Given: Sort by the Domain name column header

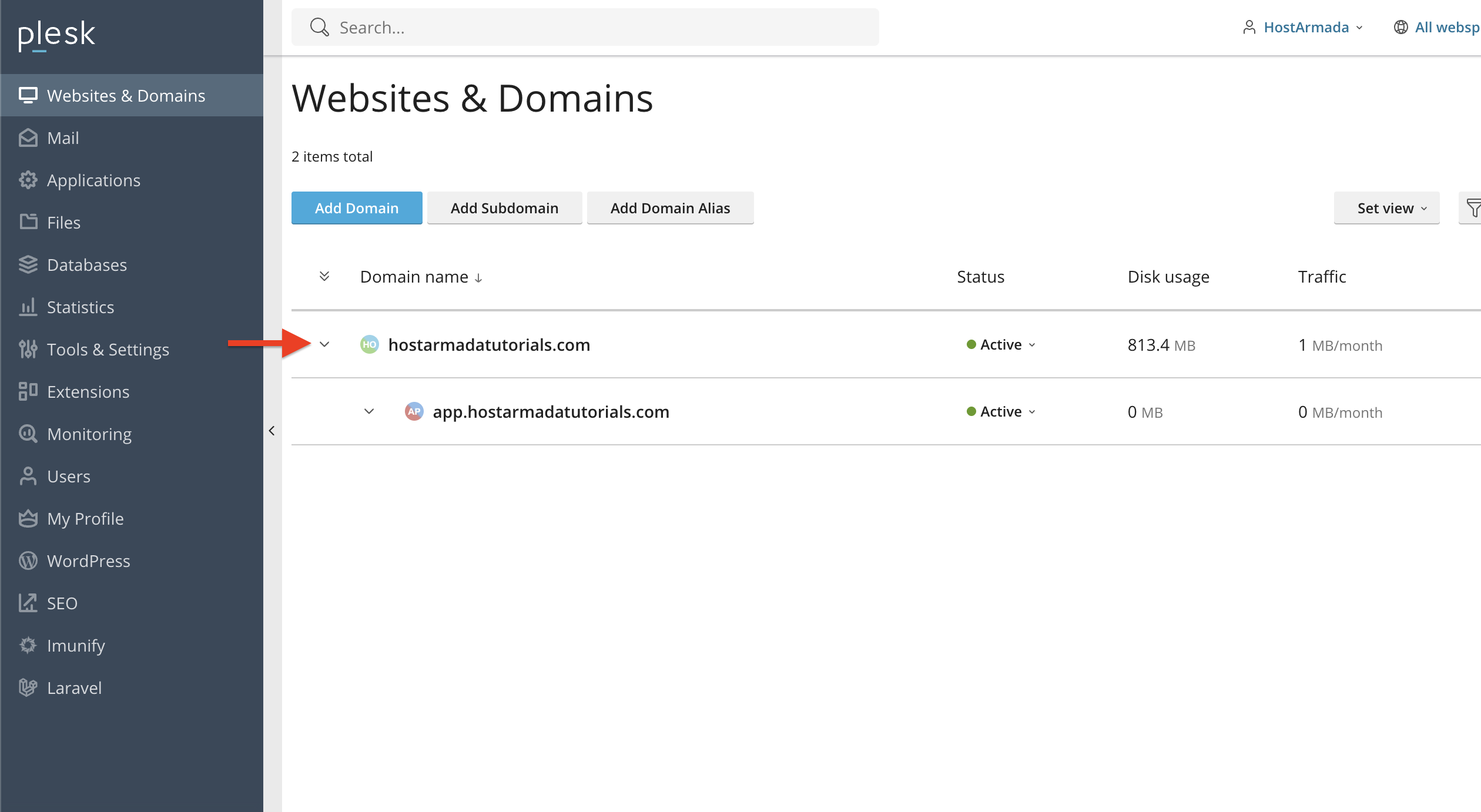Looking at the screenshot, I should 421,276.
